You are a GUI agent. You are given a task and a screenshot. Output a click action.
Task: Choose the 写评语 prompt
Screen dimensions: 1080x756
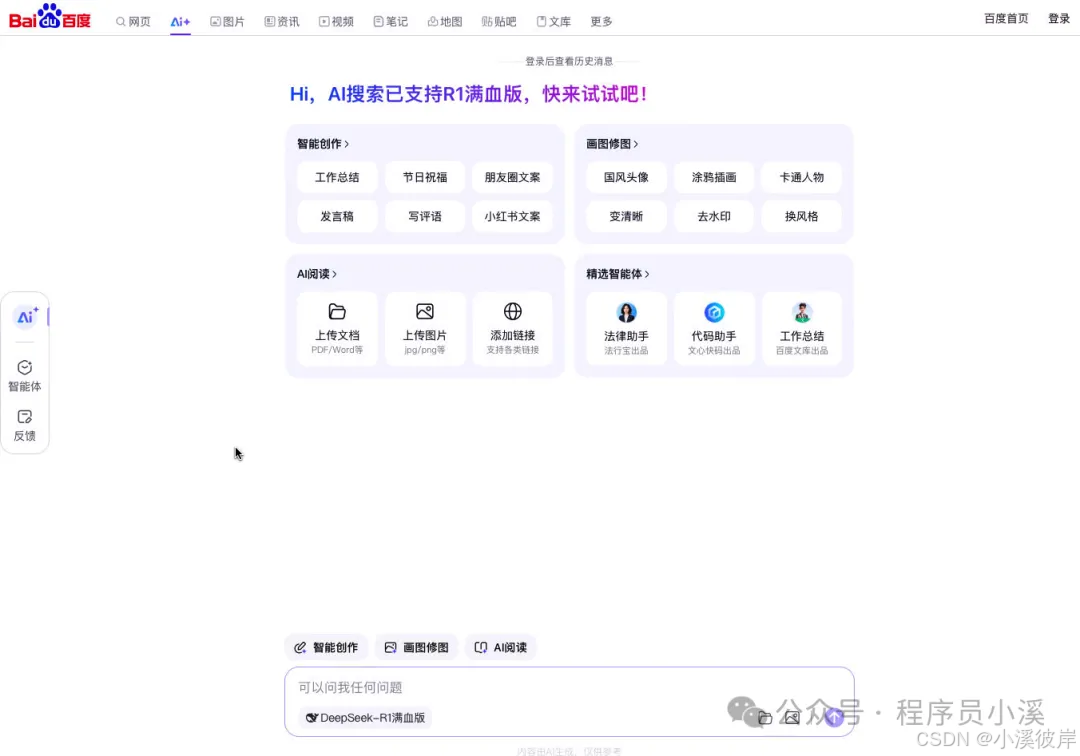point(424,216)
